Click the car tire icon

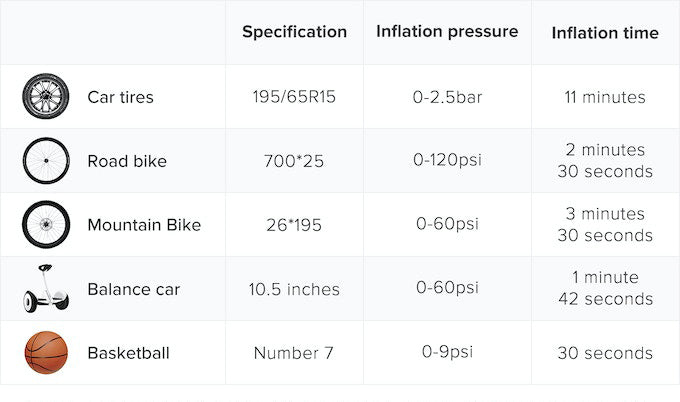46,97
